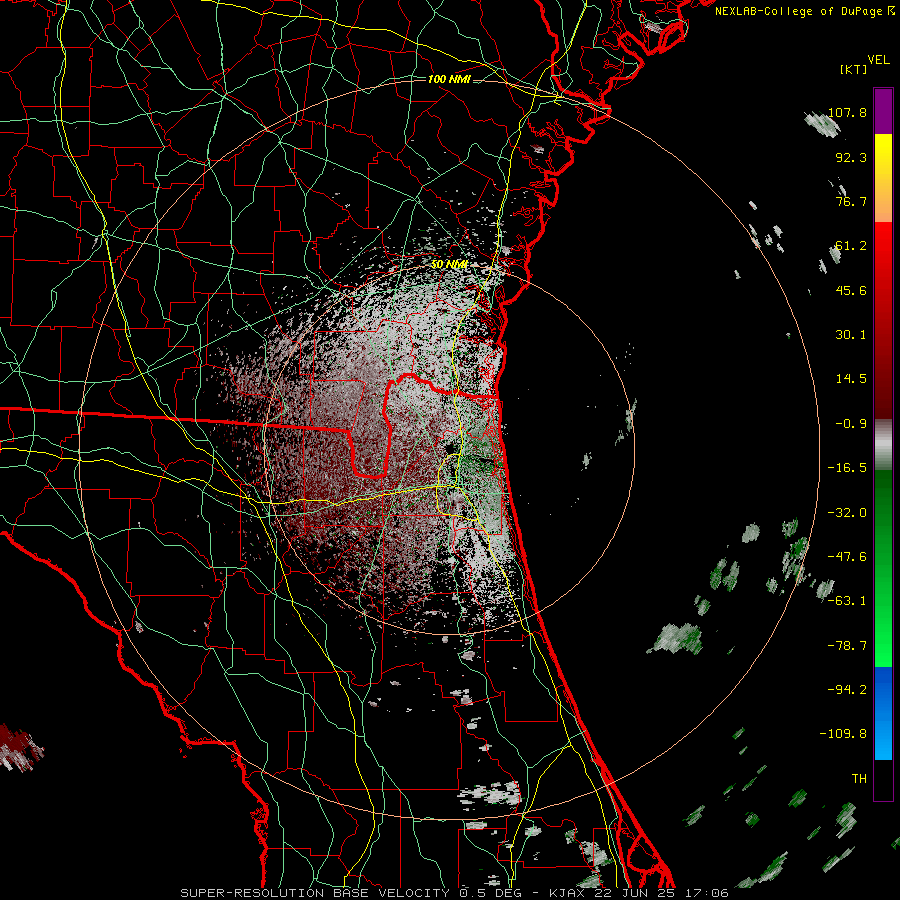The width and height of the screenshot is (900, 900).
Task: Click the 14.5 velocity scale value
Action: pos(851,379)
